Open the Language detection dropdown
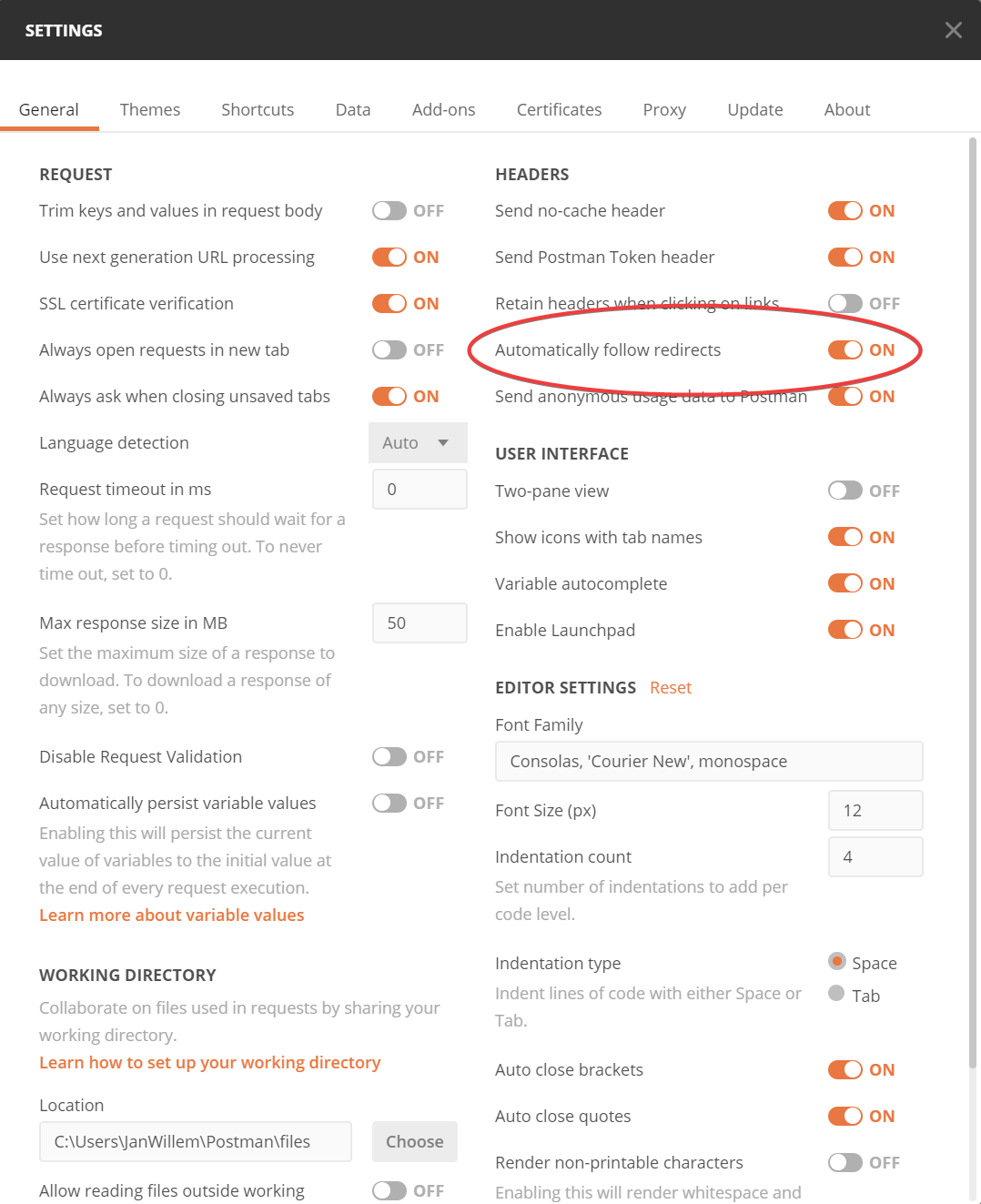Image resolution: width=981 pixels, height=1204 pixels. (x=418, y=442)
